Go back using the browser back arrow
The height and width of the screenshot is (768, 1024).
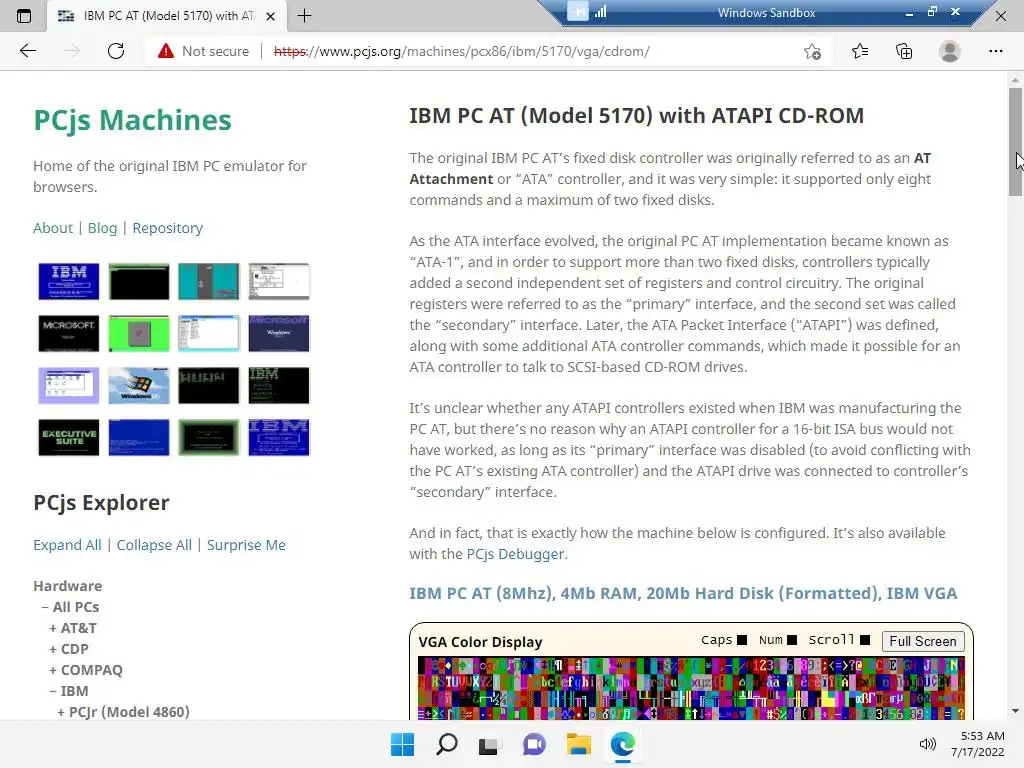click(x=27, y=51)
